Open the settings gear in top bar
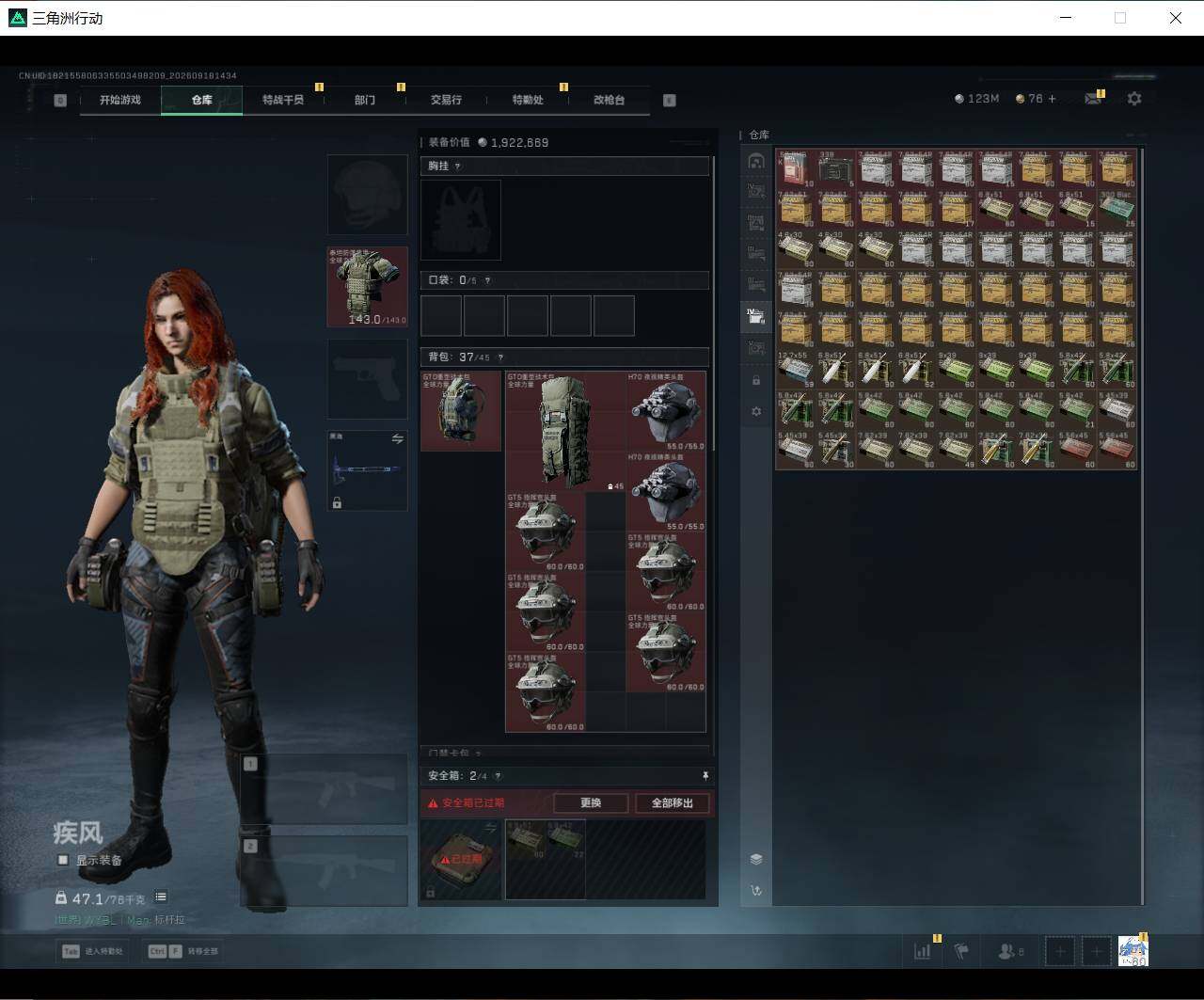1204x1000 pixels. coord(1134,99)
